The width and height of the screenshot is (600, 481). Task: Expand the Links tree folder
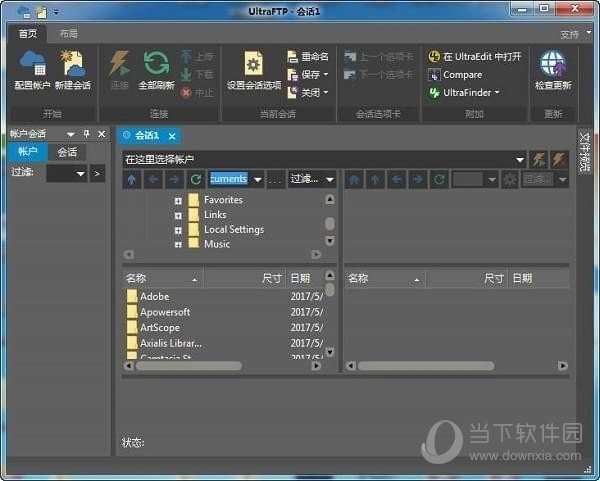(178, 215)
